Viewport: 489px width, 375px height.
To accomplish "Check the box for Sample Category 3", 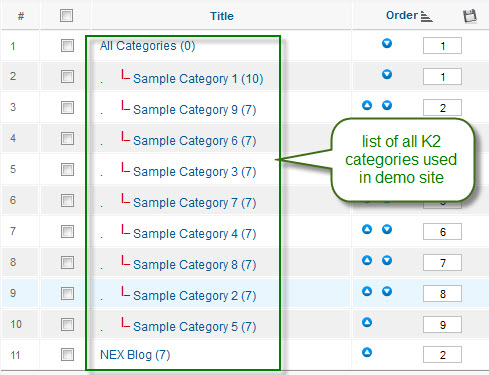I will [67, 169].
